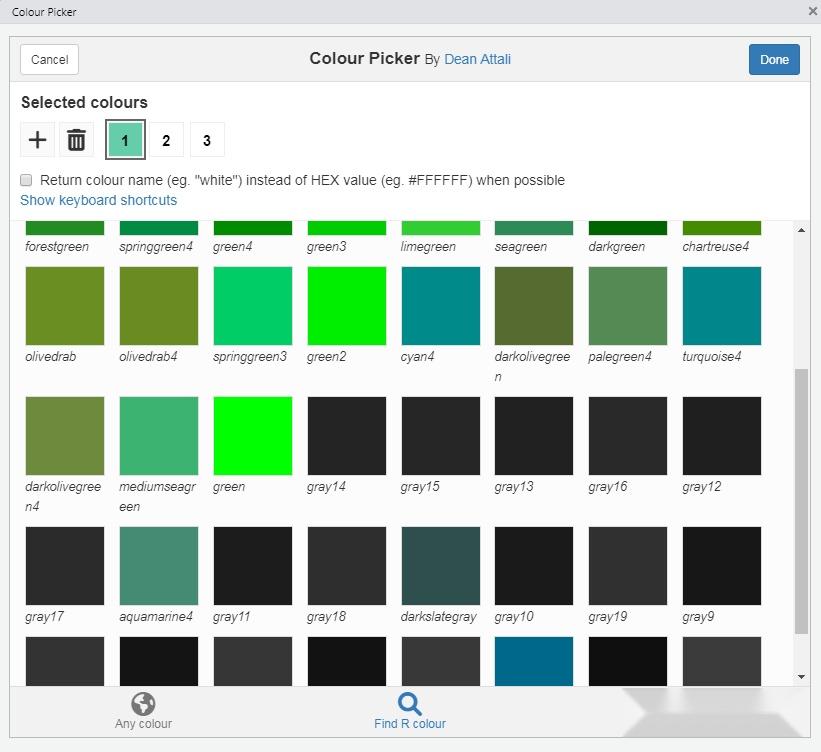Select the mediumseagreen swatch
Screen dimensions: 821x752
click(x=159, y=435)
